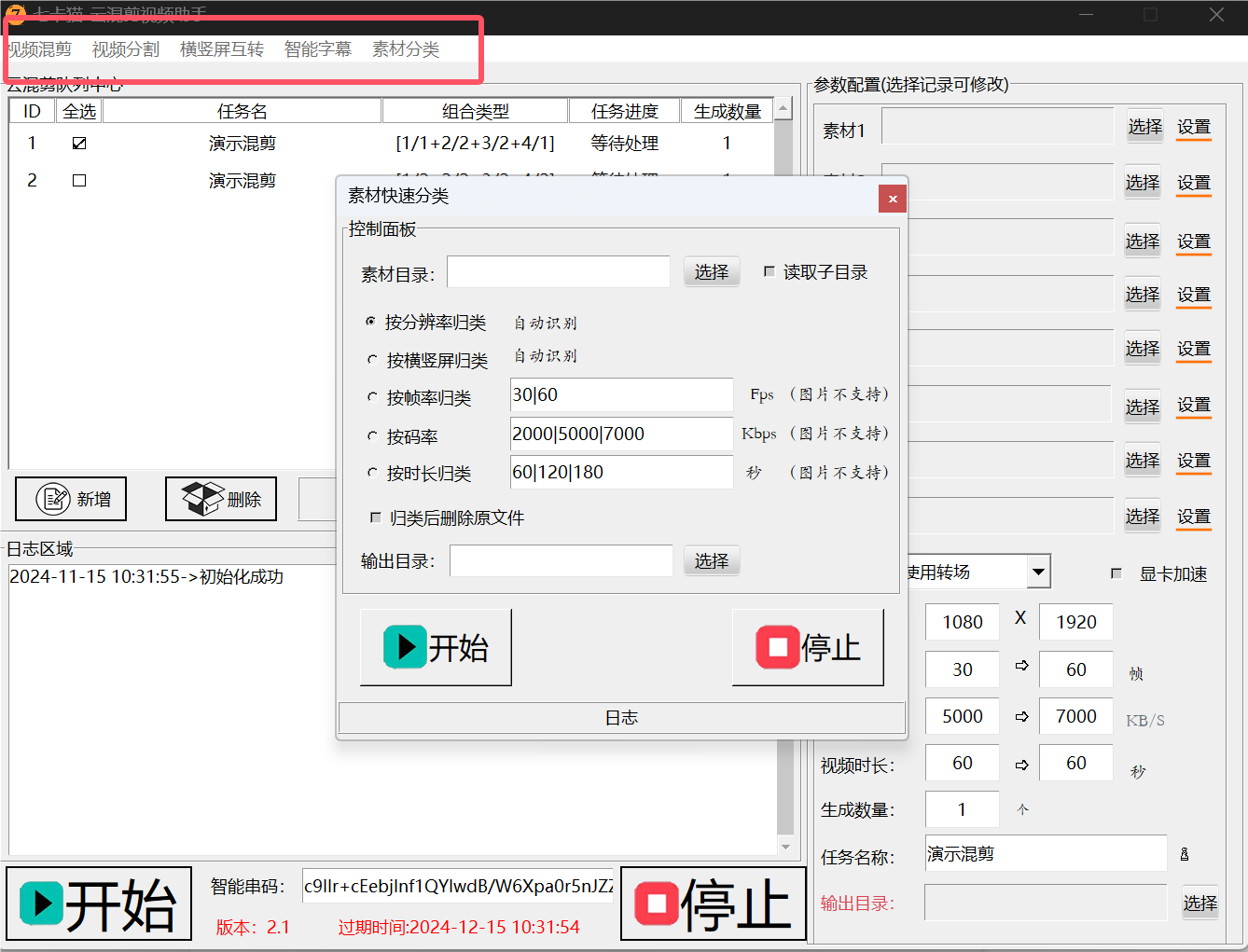Click the 过期时间 2024-12-15 10:31:54 text

click(x=459, y=927)
